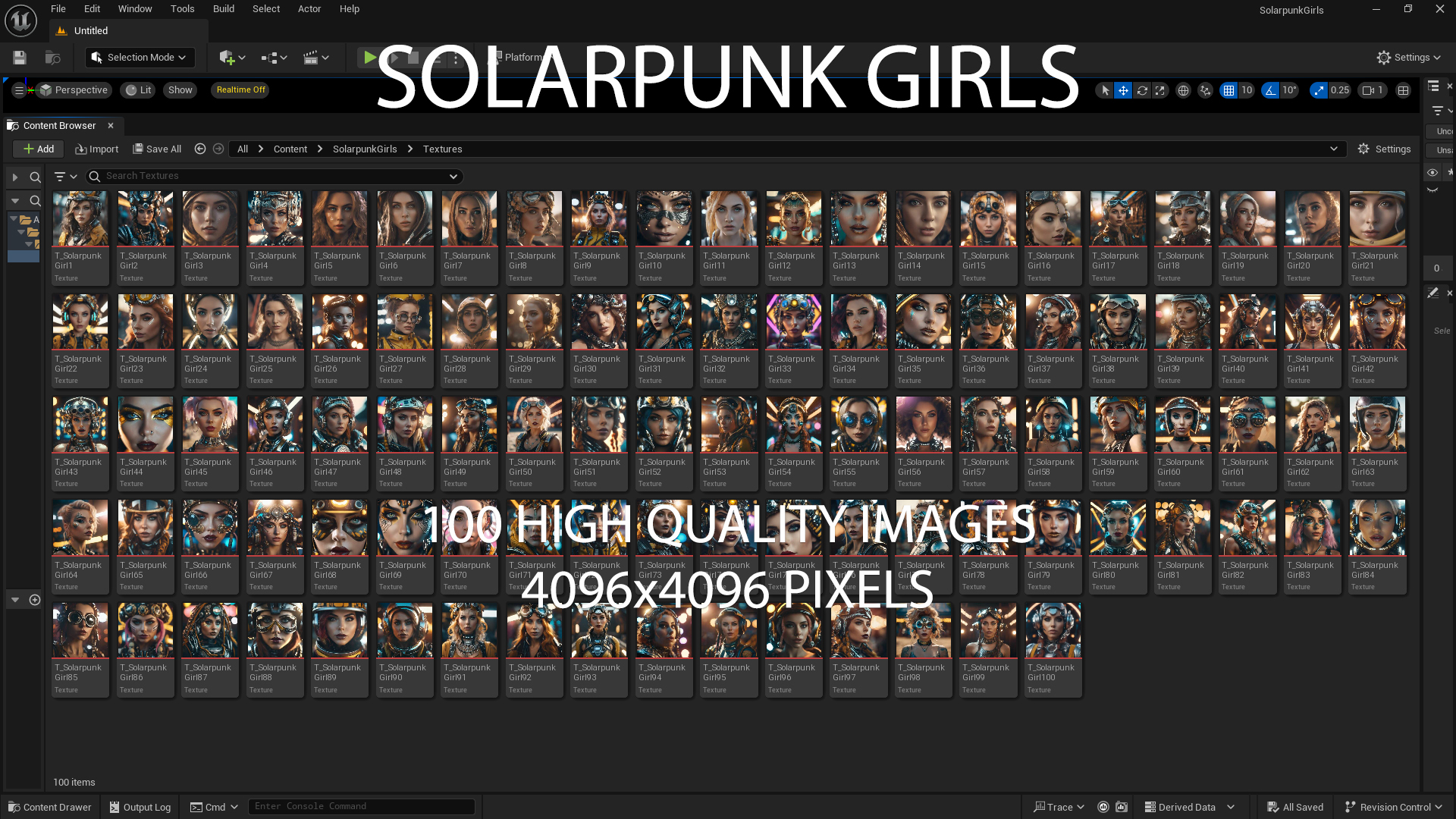Open the Trace dropdown in status bar

coord(1059,807)
